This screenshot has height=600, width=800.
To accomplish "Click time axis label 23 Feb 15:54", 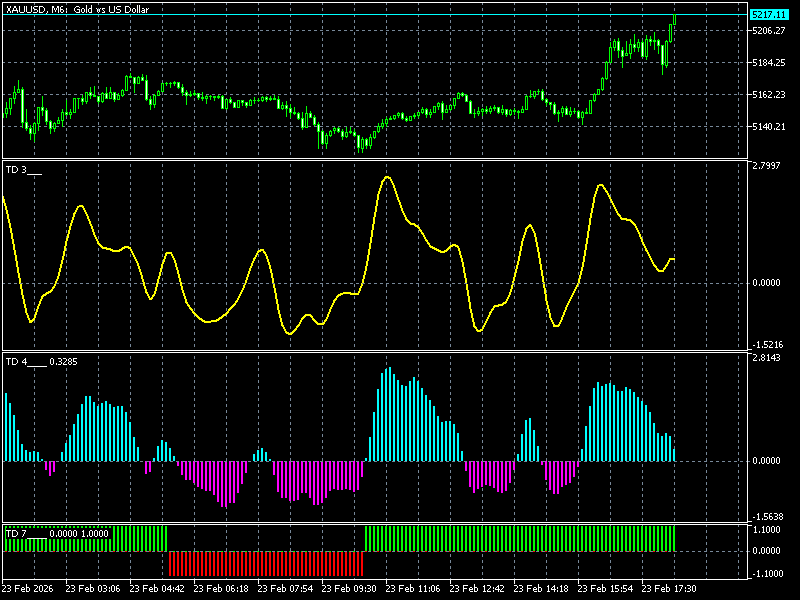I will click(605, 589).
